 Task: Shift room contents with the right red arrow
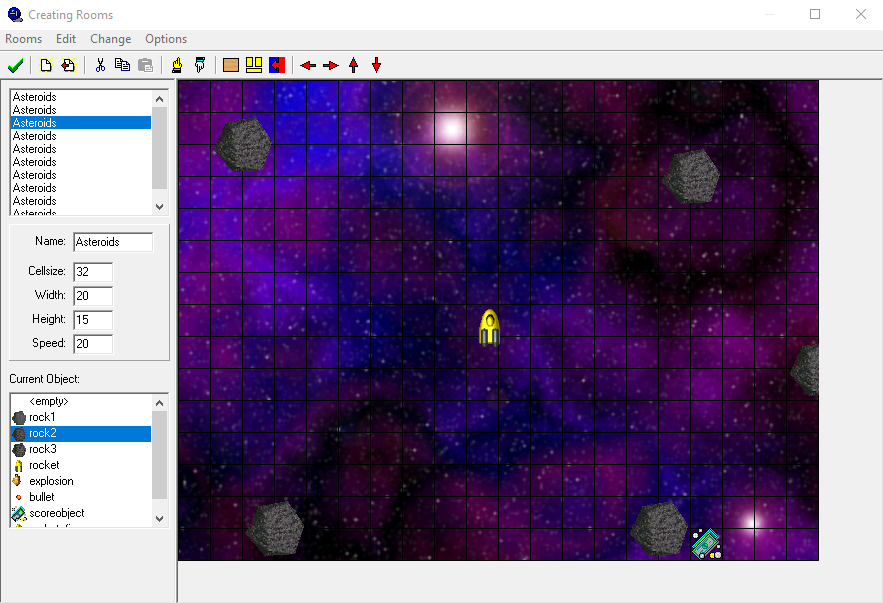[331, 65]
